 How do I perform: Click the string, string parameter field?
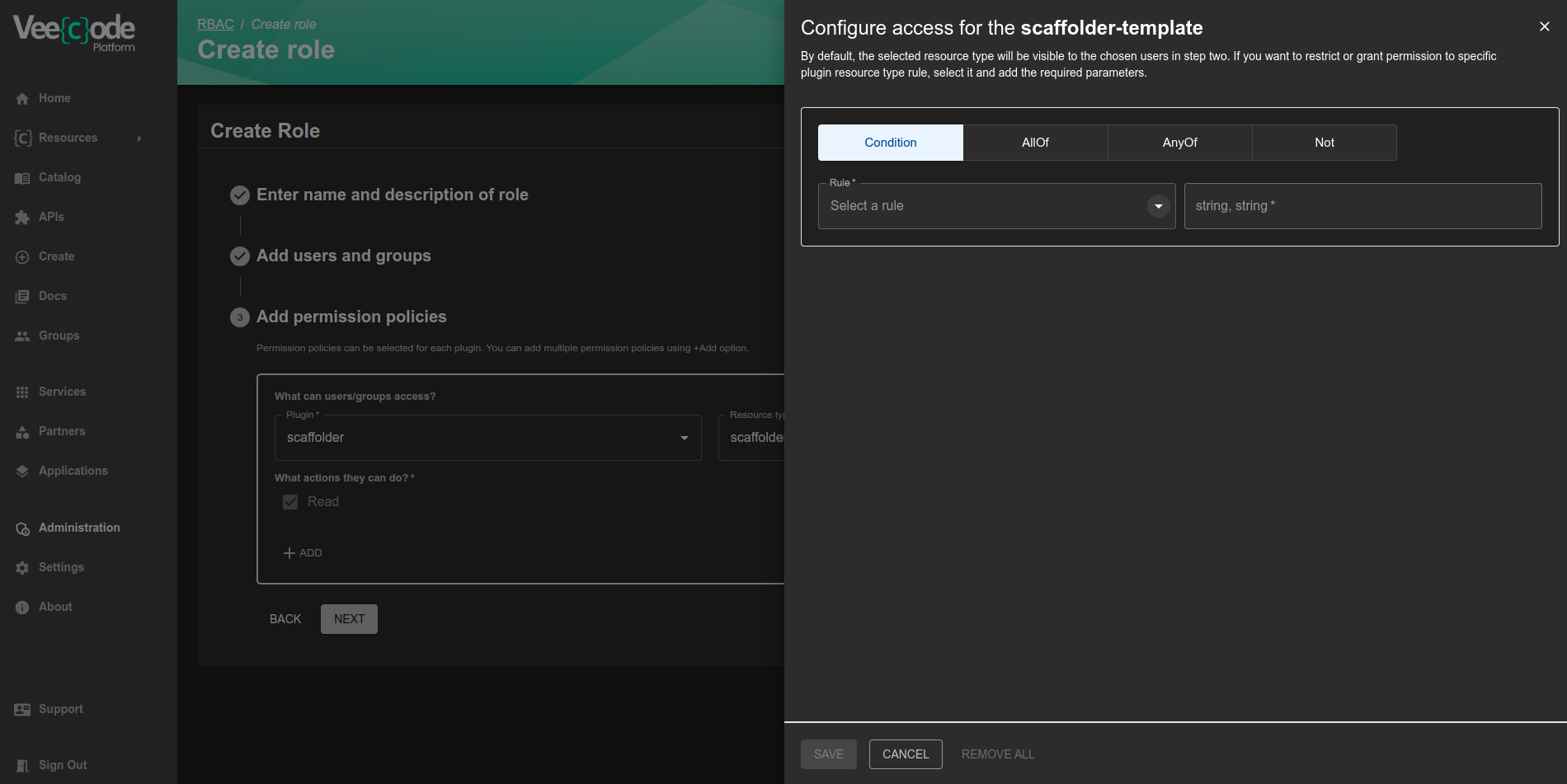click(1362, 206)
